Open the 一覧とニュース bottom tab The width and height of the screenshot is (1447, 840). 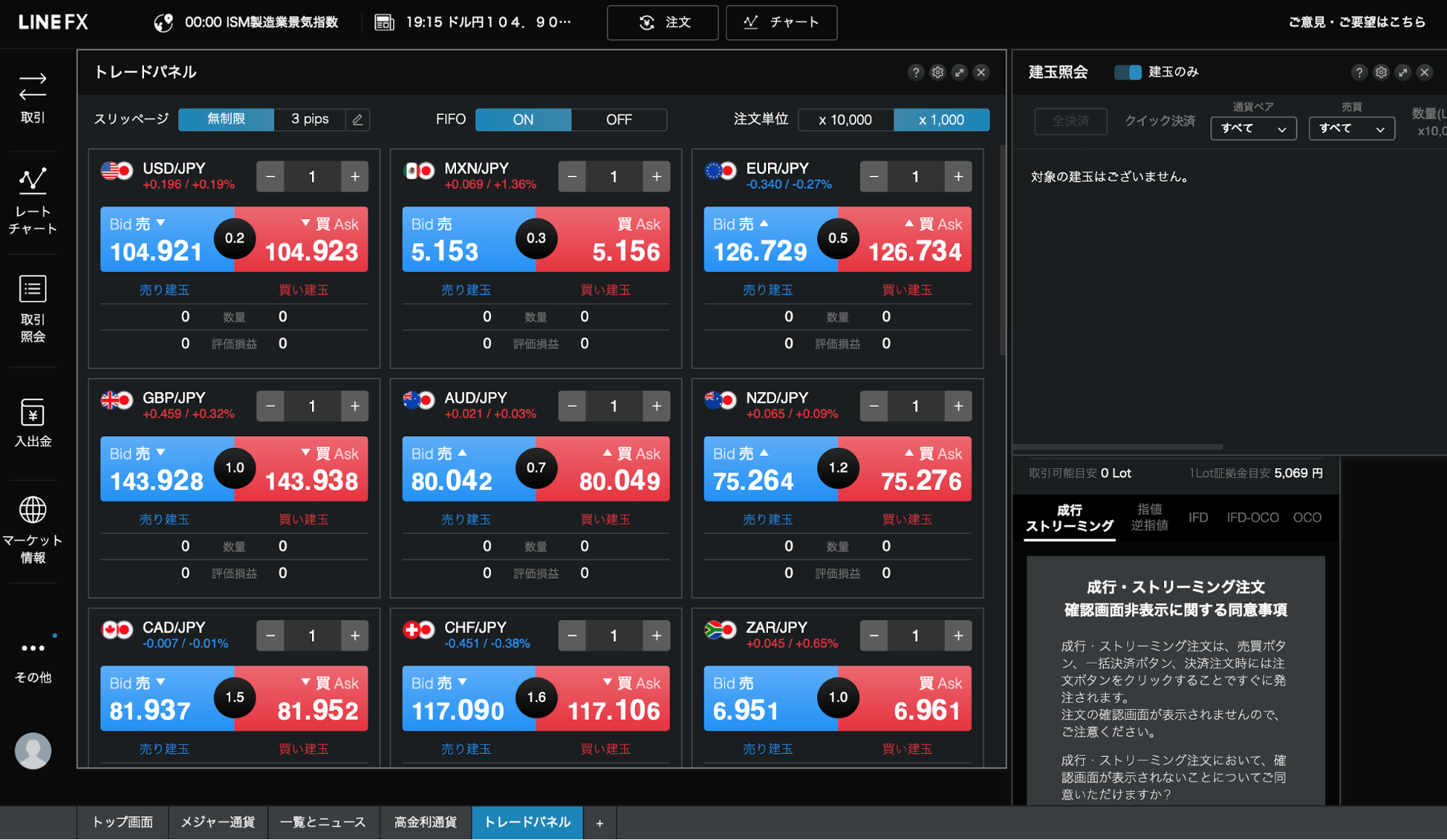click(x=323, y=823)
